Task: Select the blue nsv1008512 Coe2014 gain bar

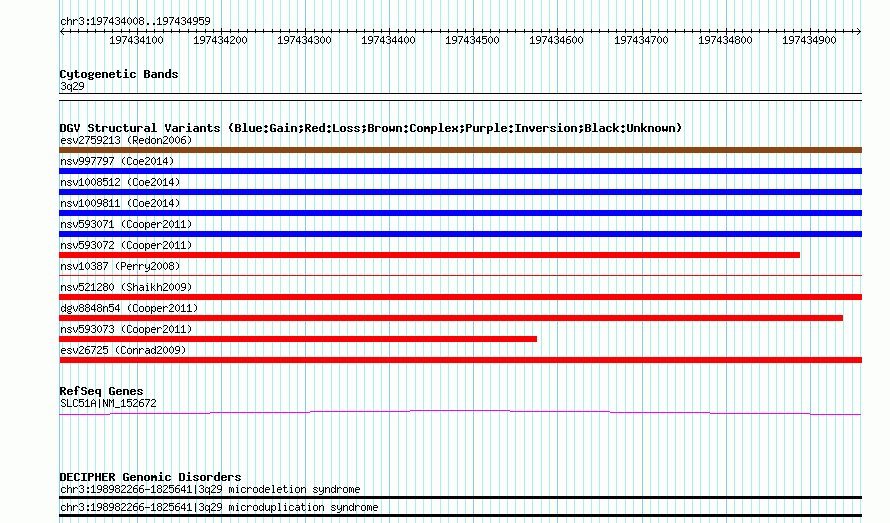Action: pos(460,192)
